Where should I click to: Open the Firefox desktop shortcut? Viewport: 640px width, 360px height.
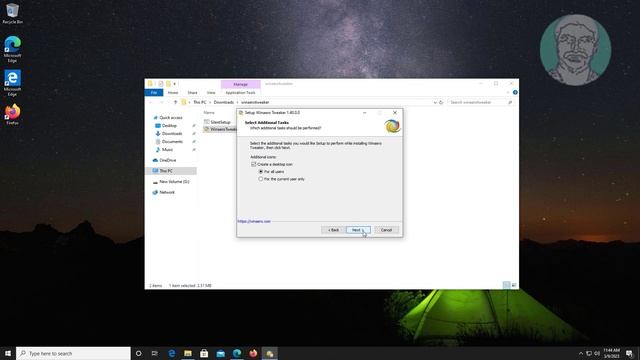[x=12, y=114]
